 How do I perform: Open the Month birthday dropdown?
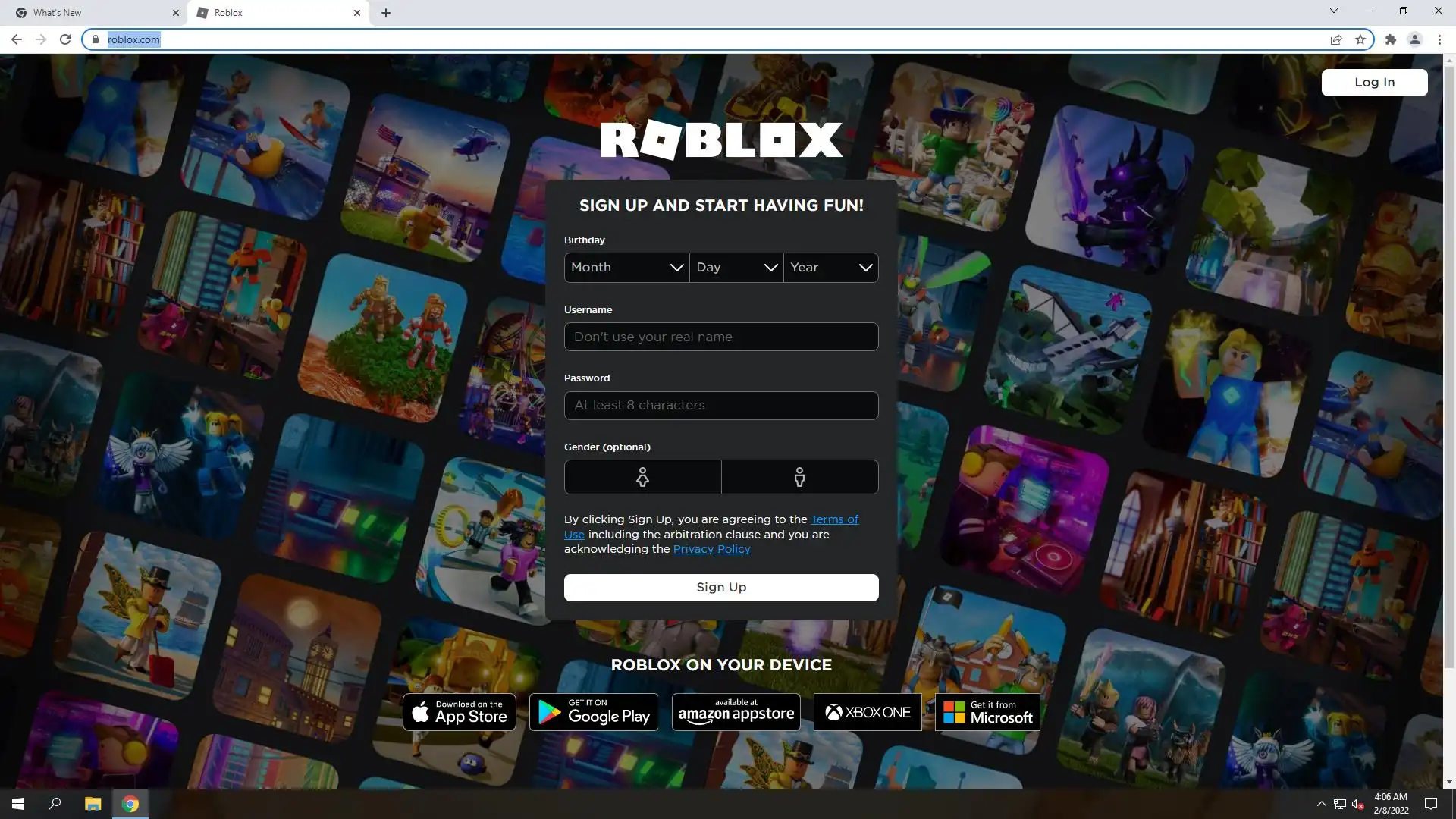tap(626, 268)
